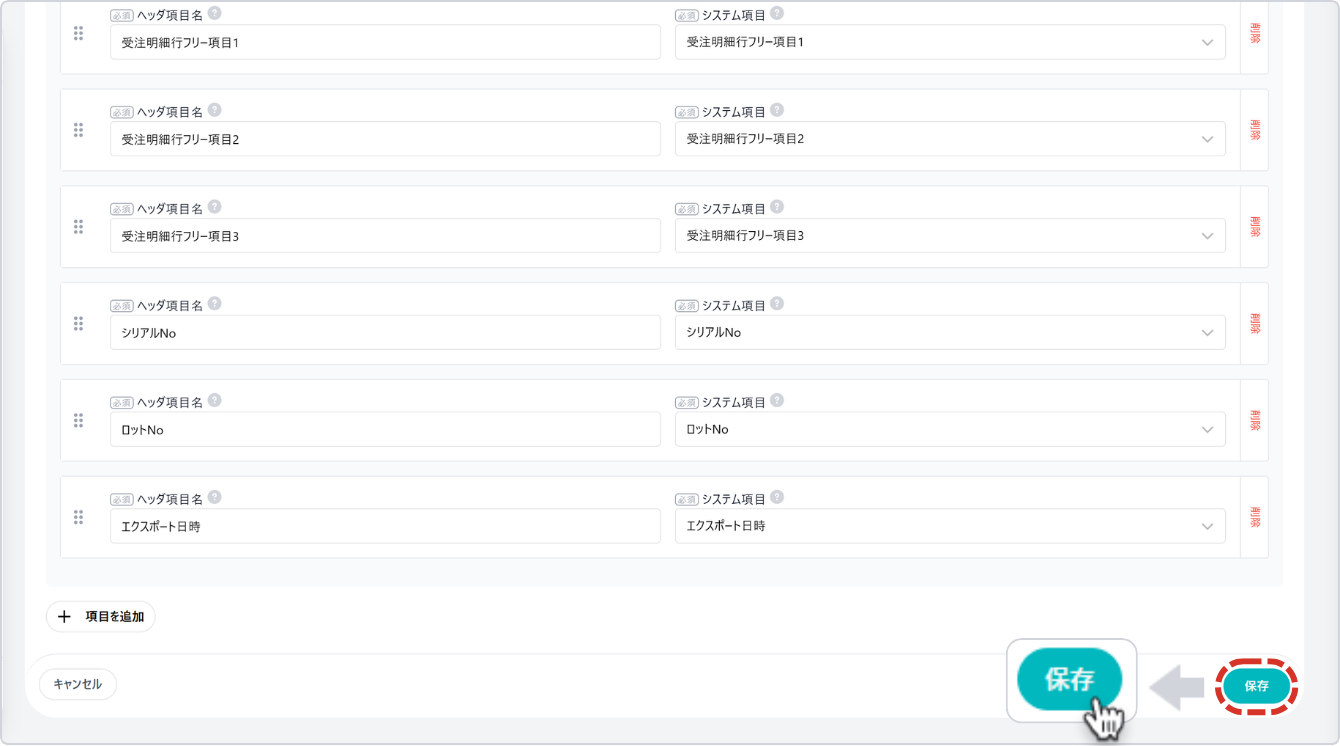Delete the 受注明細行フリー項目2 row

click(x=1254, y=130)
